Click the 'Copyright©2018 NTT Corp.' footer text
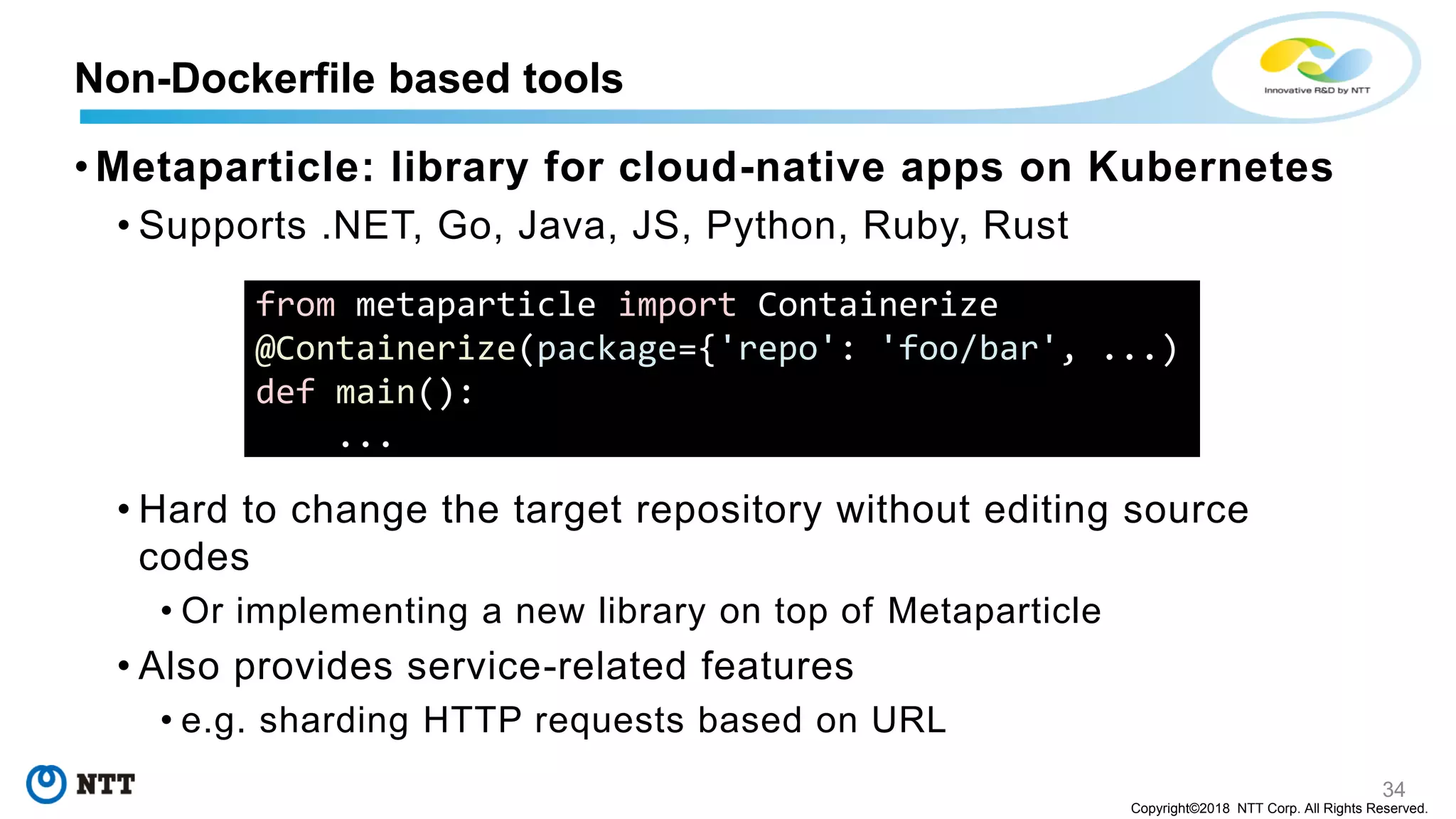This screenshot has height=819, width=1456. pyautogui.click(x=1279, y=808)
